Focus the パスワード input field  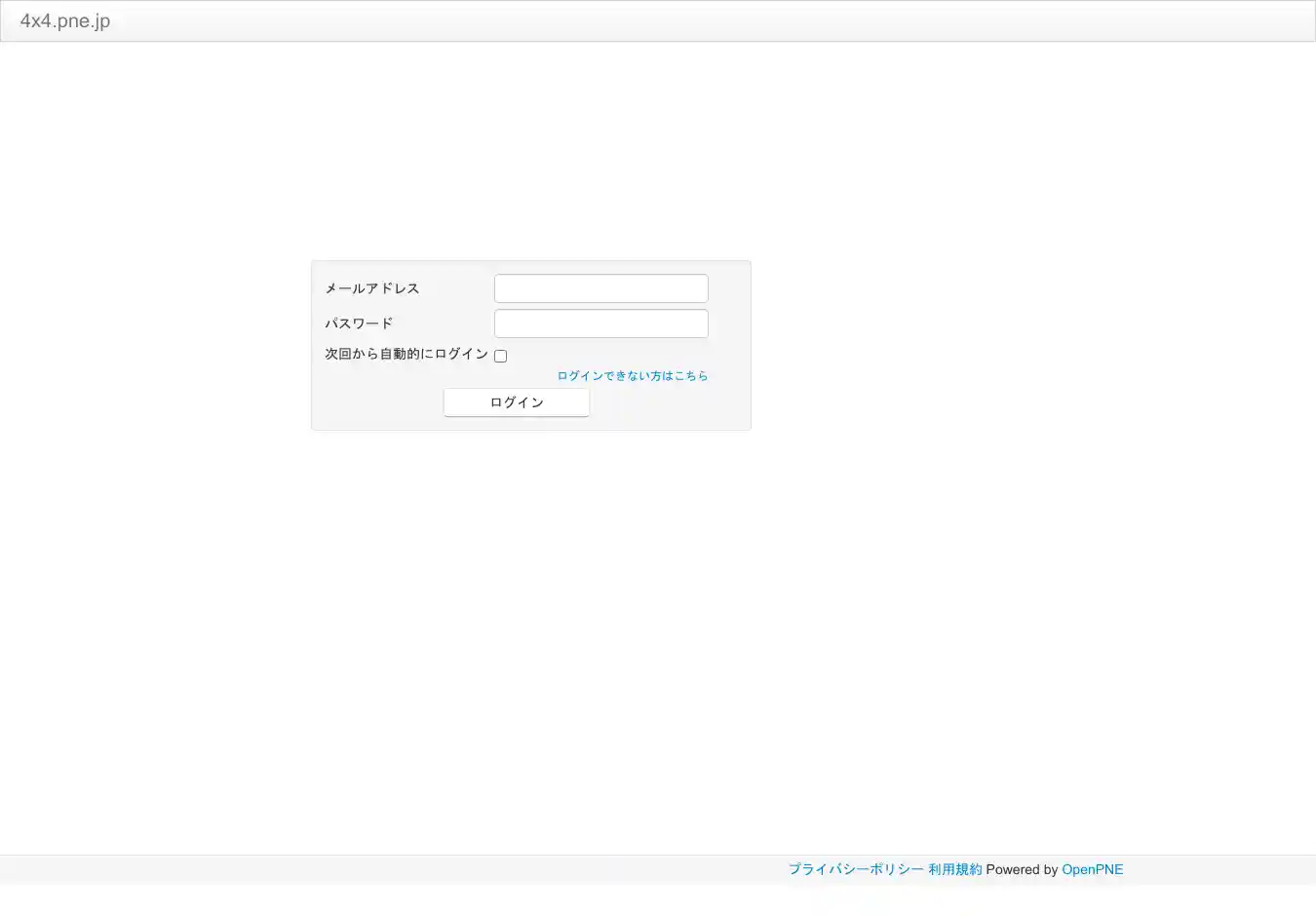(x=600, y=324)
